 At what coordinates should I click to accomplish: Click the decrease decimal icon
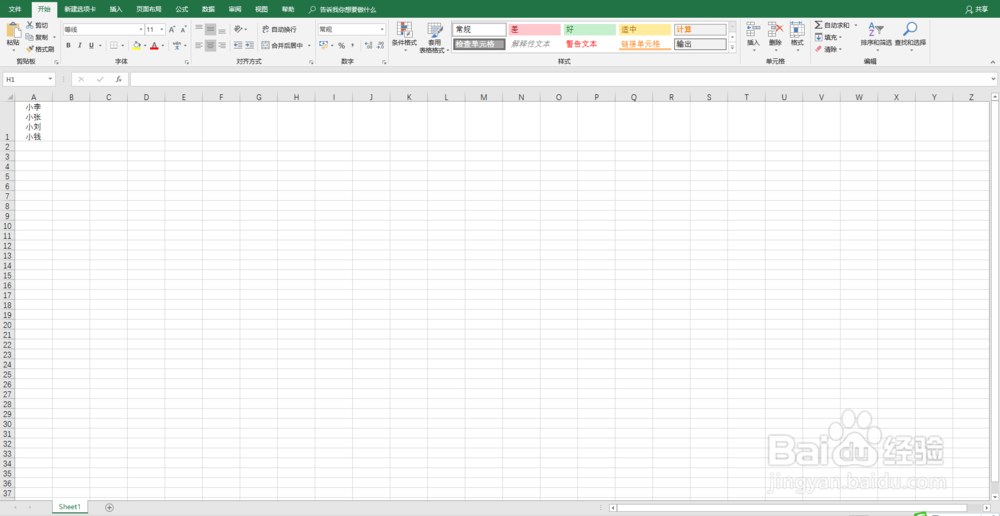pyautogui.click(x=380, y=45)
